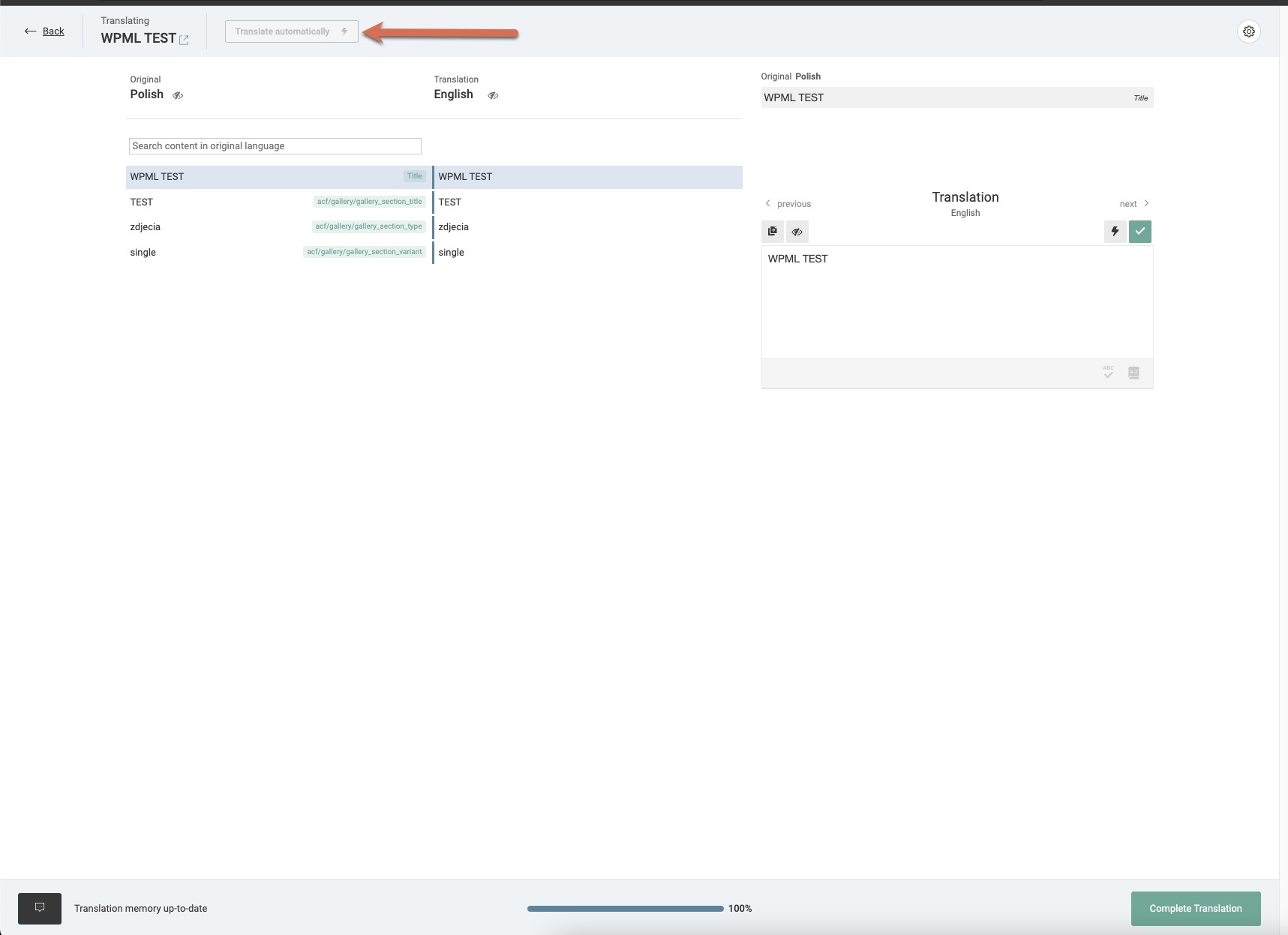The width and height of the screenshot is (1288, 935).
Task: Toggle the eye icon in translation editor toolbar
Action: [797, 232]
